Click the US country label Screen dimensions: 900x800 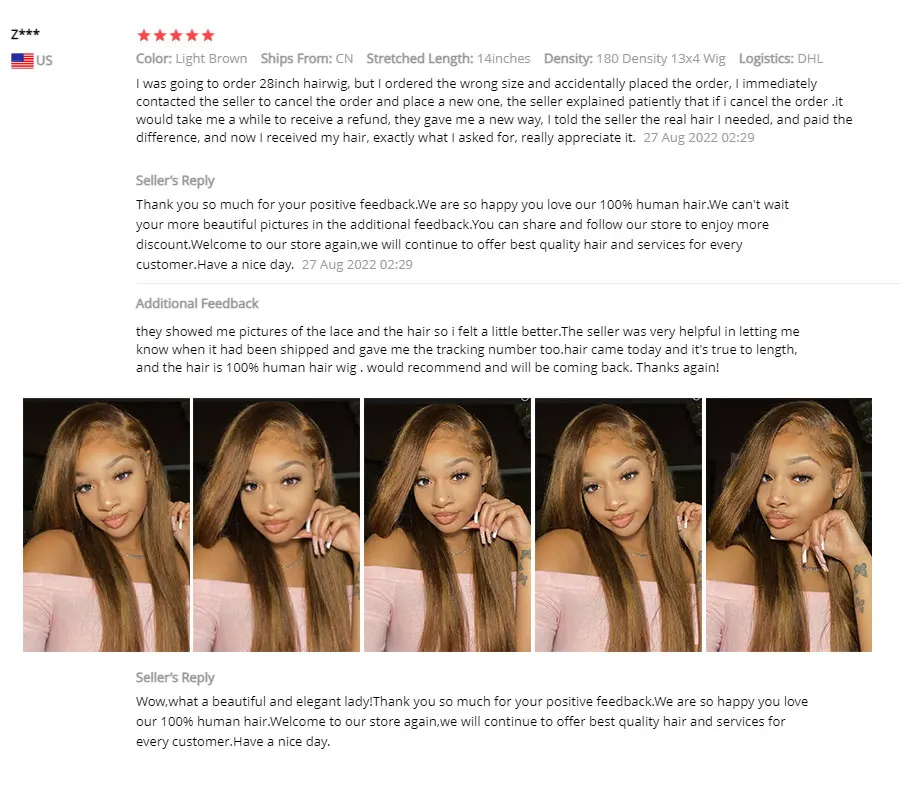click(x=44, y=60)
